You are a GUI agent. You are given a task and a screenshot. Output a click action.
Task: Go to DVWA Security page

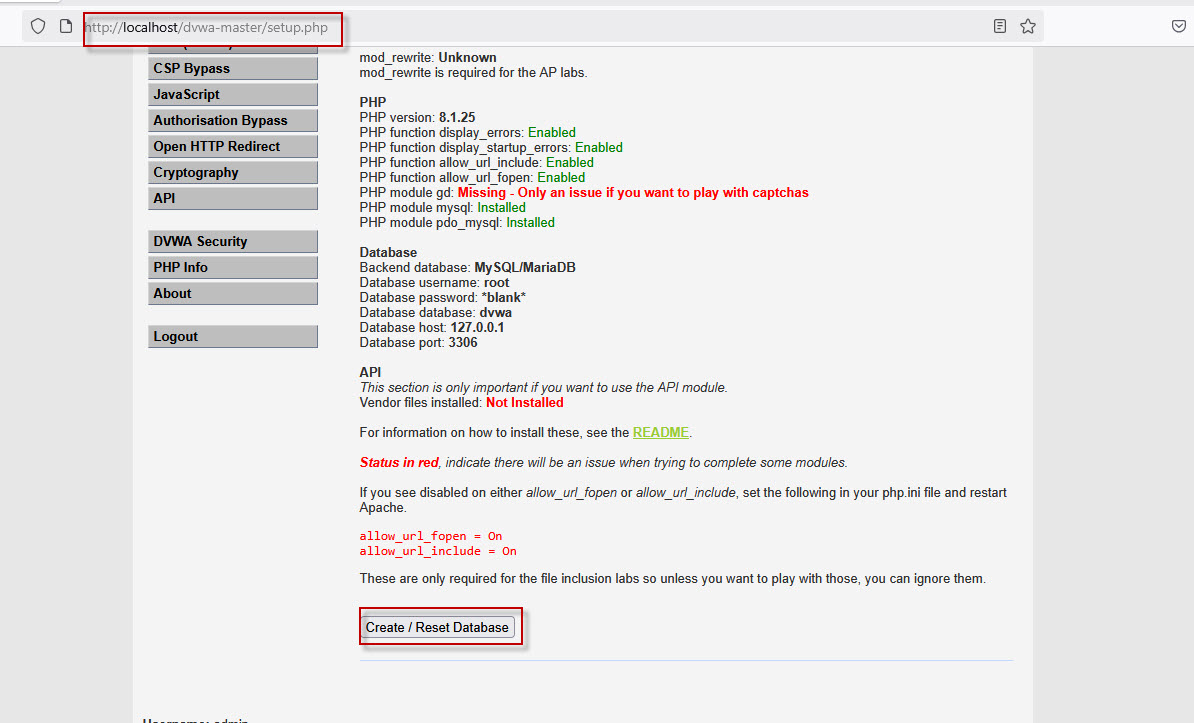tap(233, 242)
